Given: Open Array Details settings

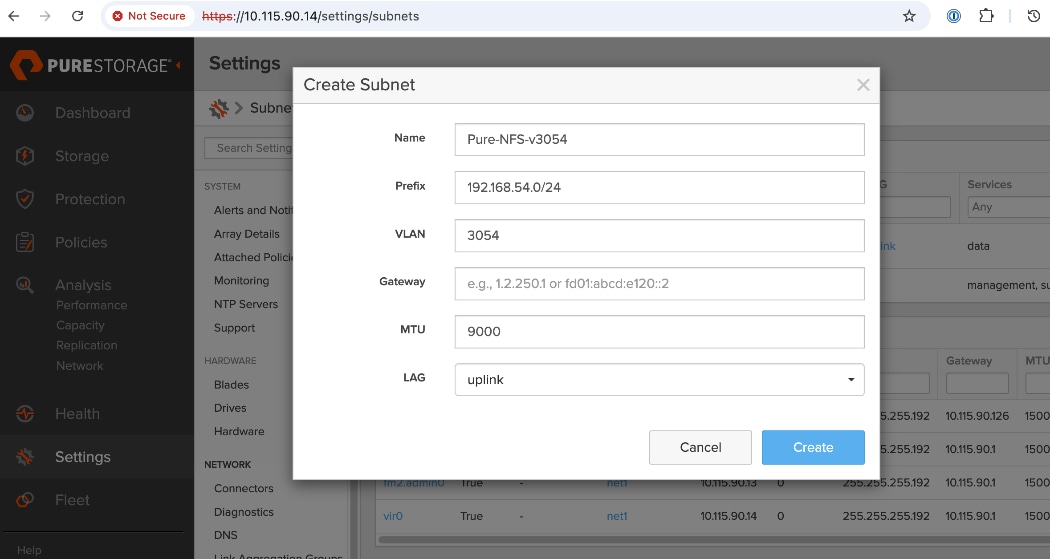Looking at the screenshot, I should click(x=246, y=234).
